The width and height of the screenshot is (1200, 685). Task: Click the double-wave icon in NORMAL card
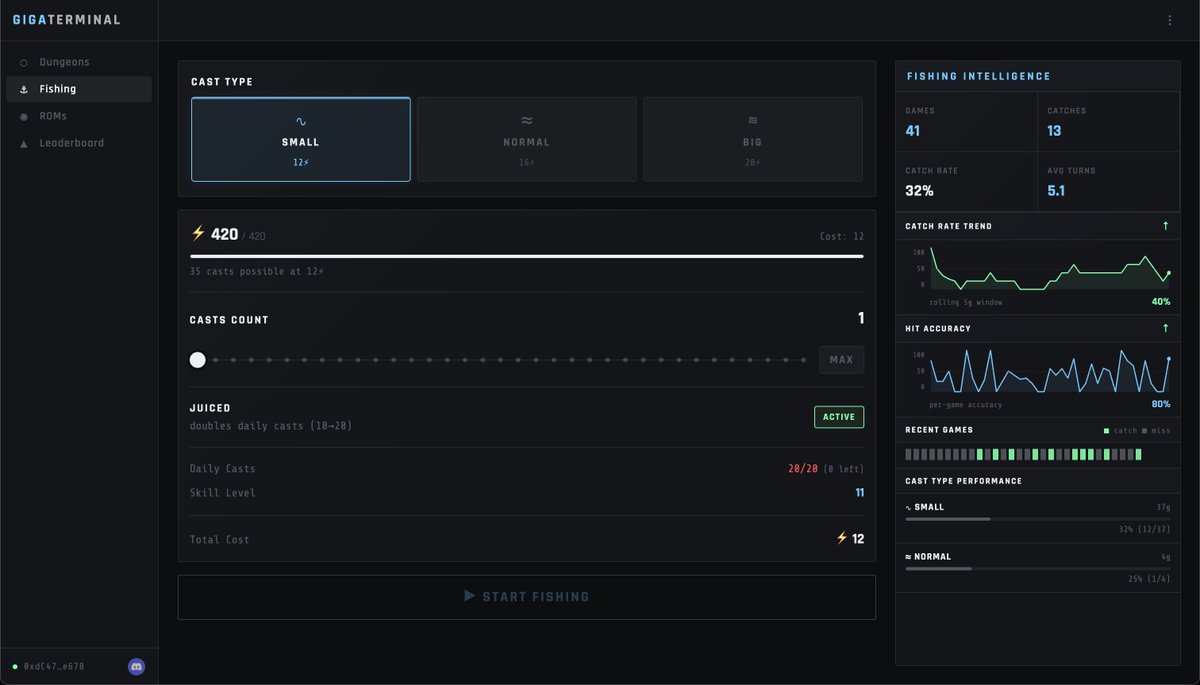point(527,121)
